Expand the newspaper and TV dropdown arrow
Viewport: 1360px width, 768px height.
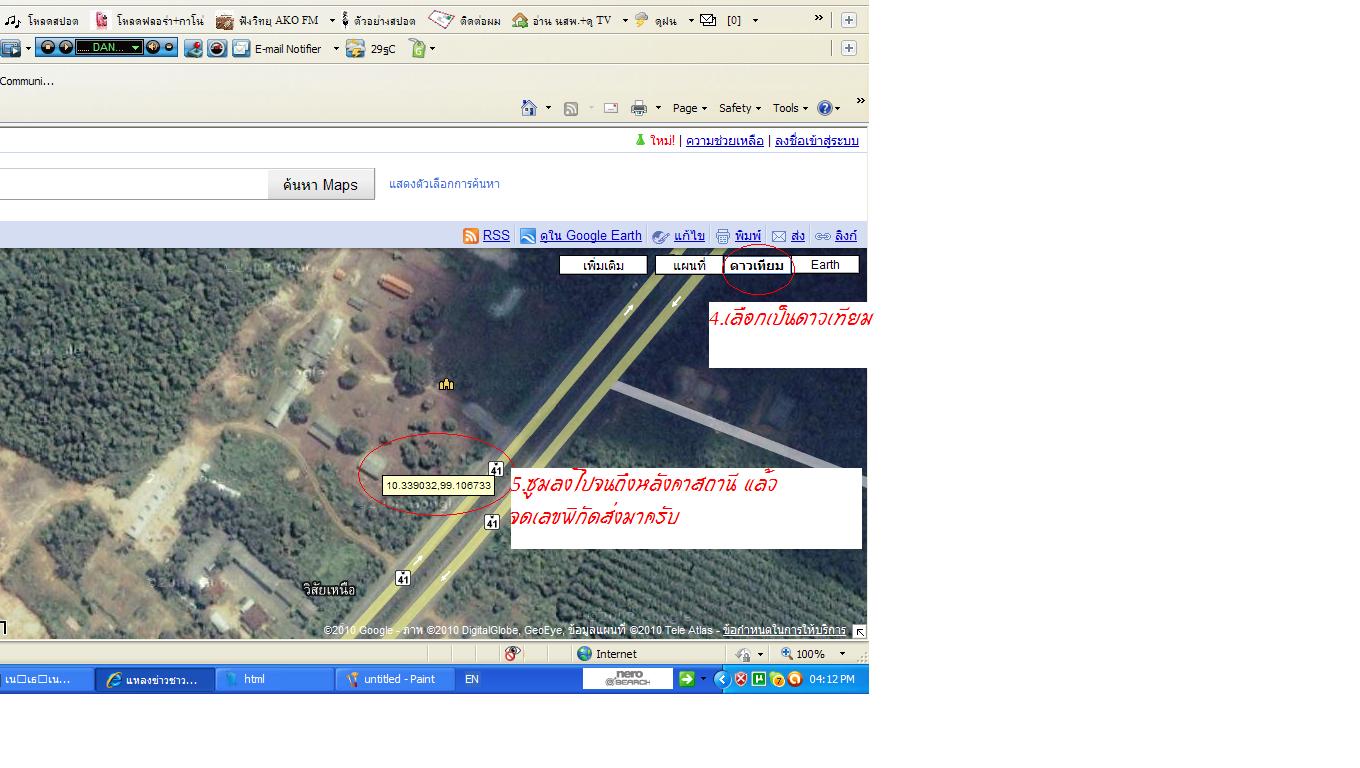click(625, 20)
